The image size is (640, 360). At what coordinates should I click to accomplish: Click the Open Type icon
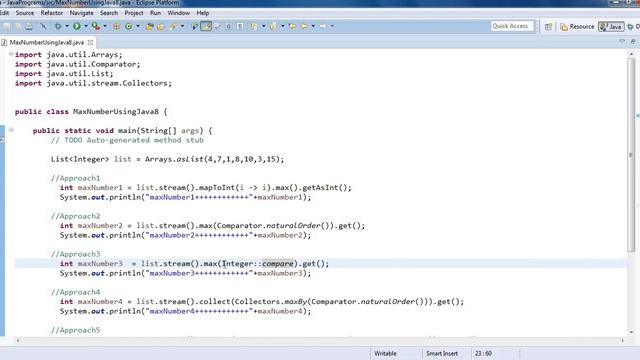149,26
